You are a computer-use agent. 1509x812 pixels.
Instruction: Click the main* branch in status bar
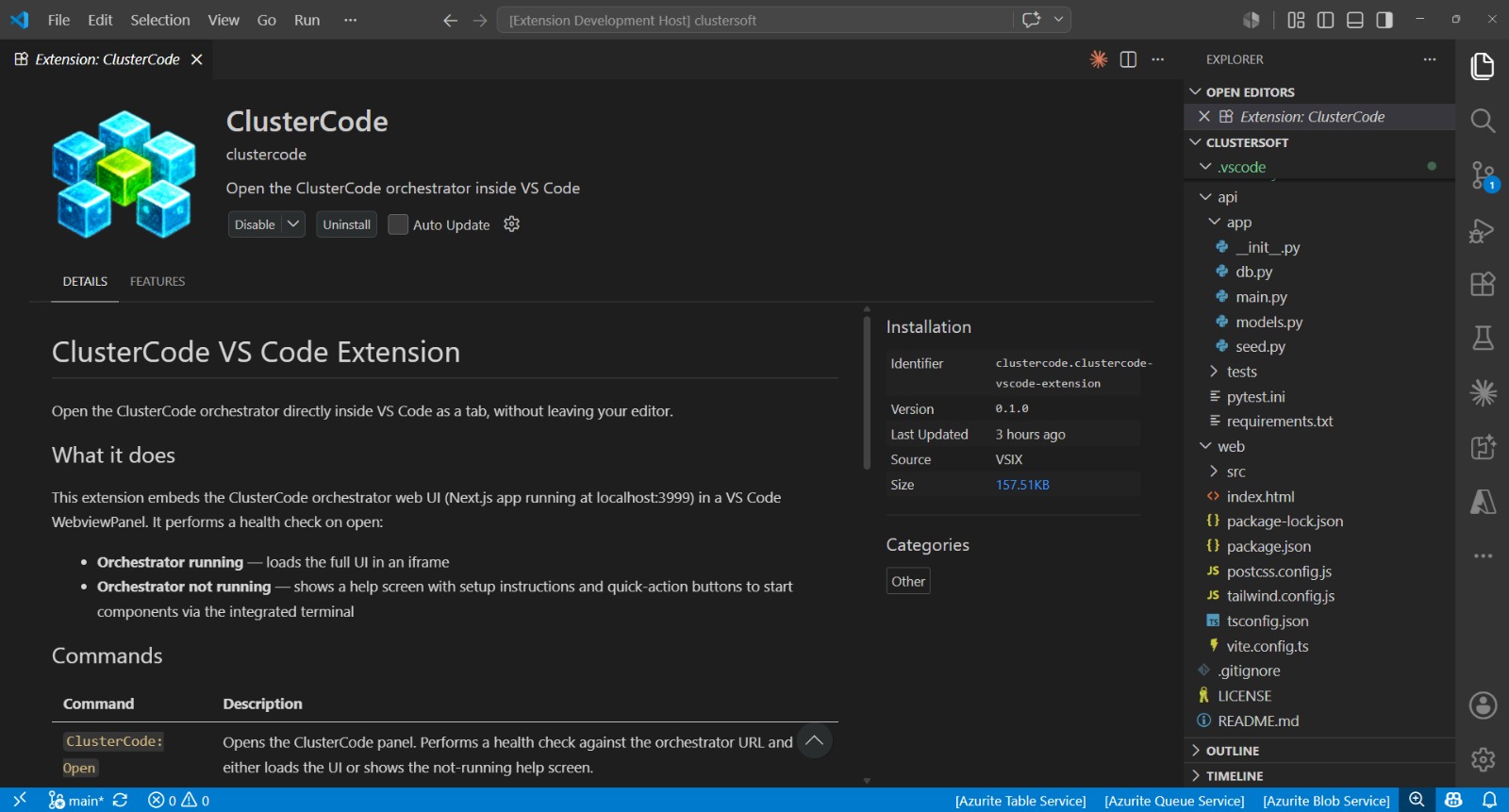[76, 800]
